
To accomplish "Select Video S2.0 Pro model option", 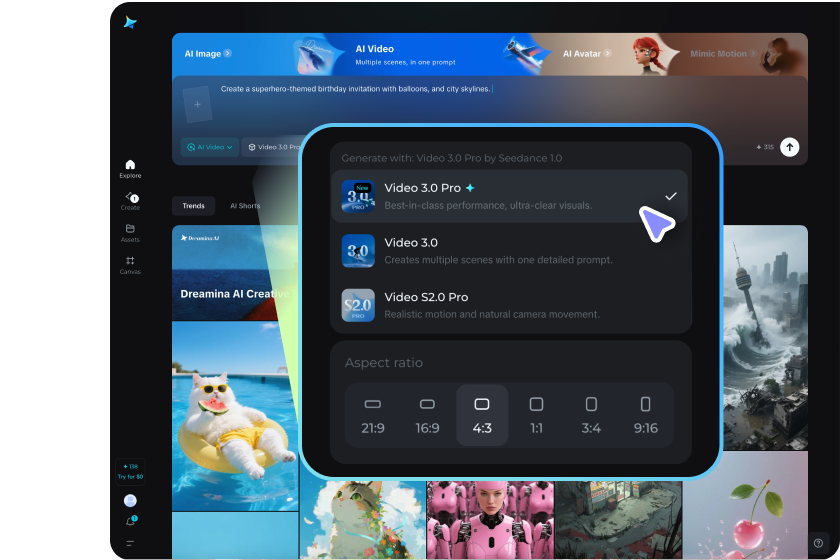I will pyautogui.click(x=509, y=305).
